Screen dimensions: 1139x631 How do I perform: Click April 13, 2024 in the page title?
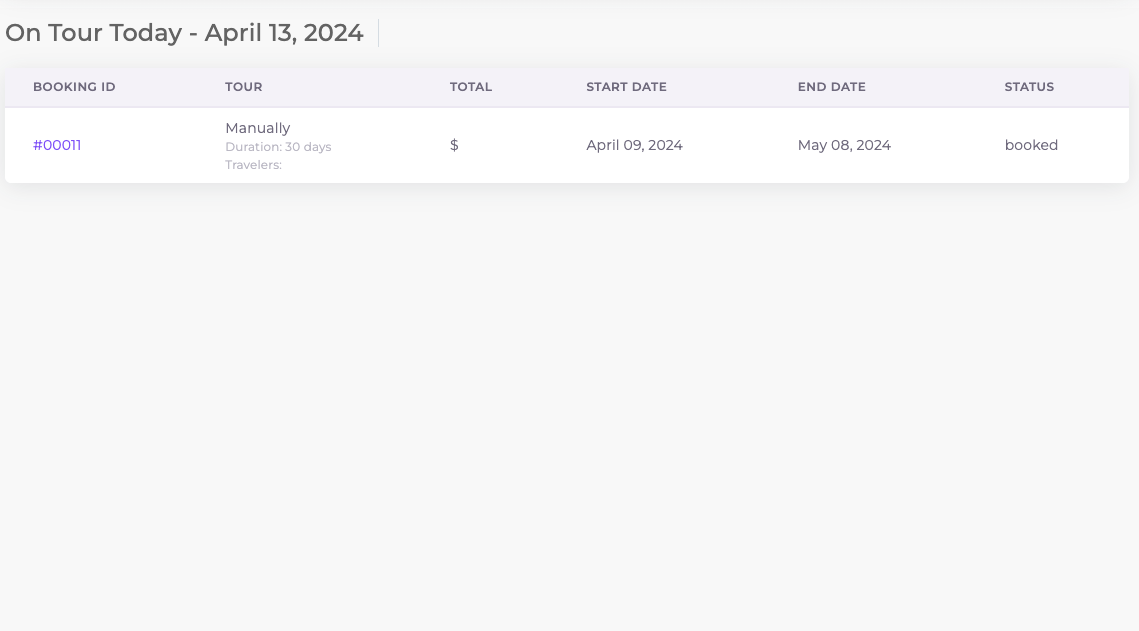[284, 33]
